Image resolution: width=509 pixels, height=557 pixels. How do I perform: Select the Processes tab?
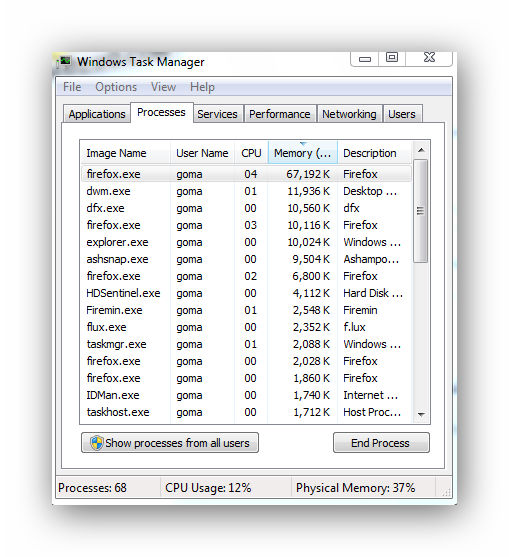[162, 113]
